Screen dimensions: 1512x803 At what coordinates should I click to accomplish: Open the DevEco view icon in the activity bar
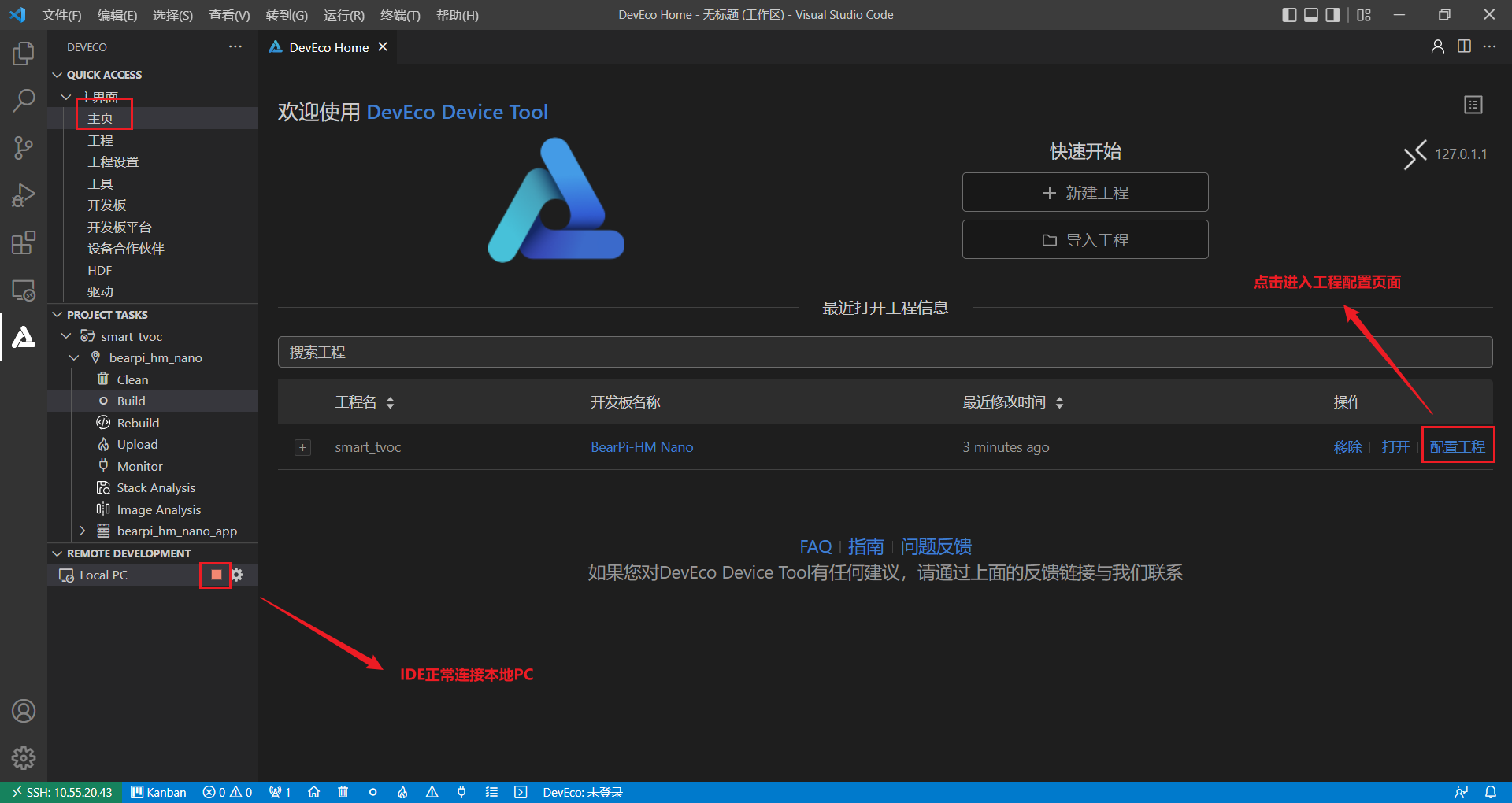tap(24, 337)
